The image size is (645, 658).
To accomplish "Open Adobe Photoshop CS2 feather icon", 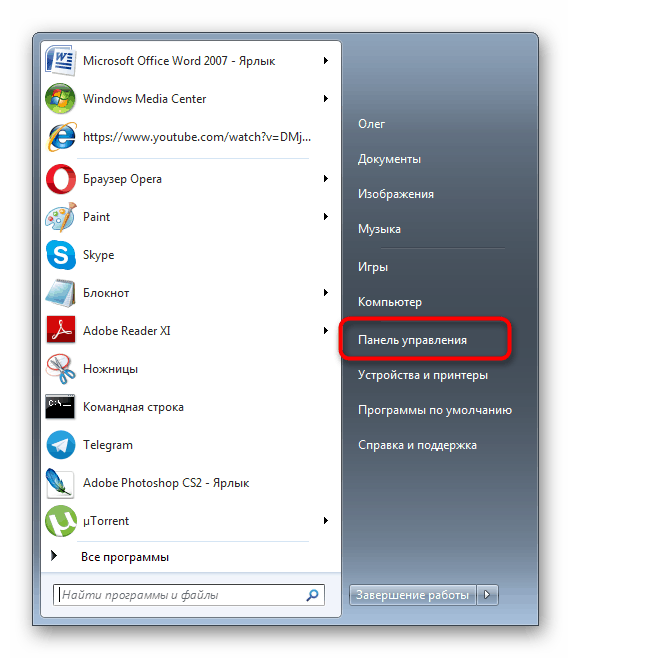I will 60,483.
